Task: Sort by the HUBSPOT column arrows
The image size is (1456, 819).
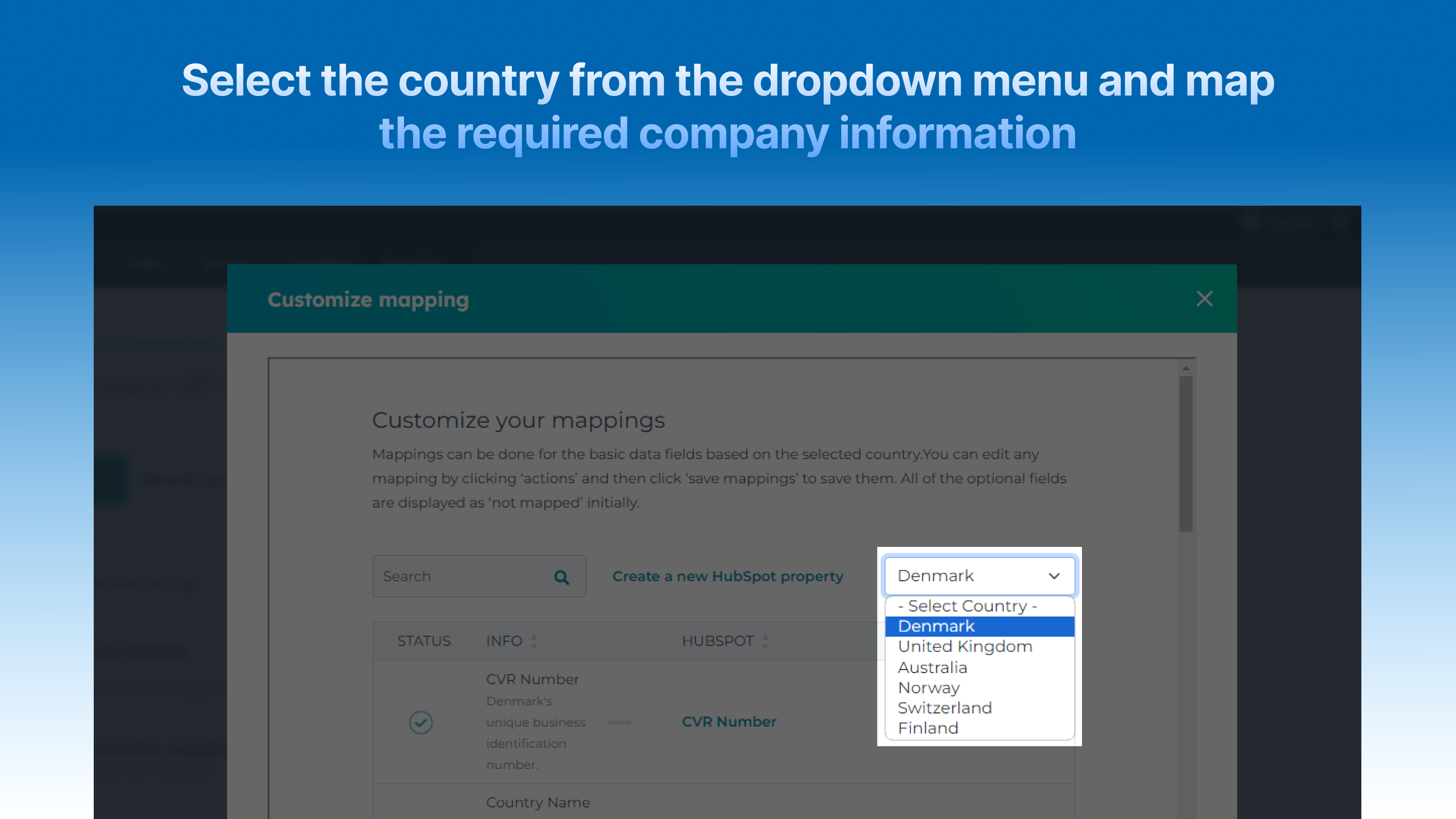Action: (x=765, y=641)
